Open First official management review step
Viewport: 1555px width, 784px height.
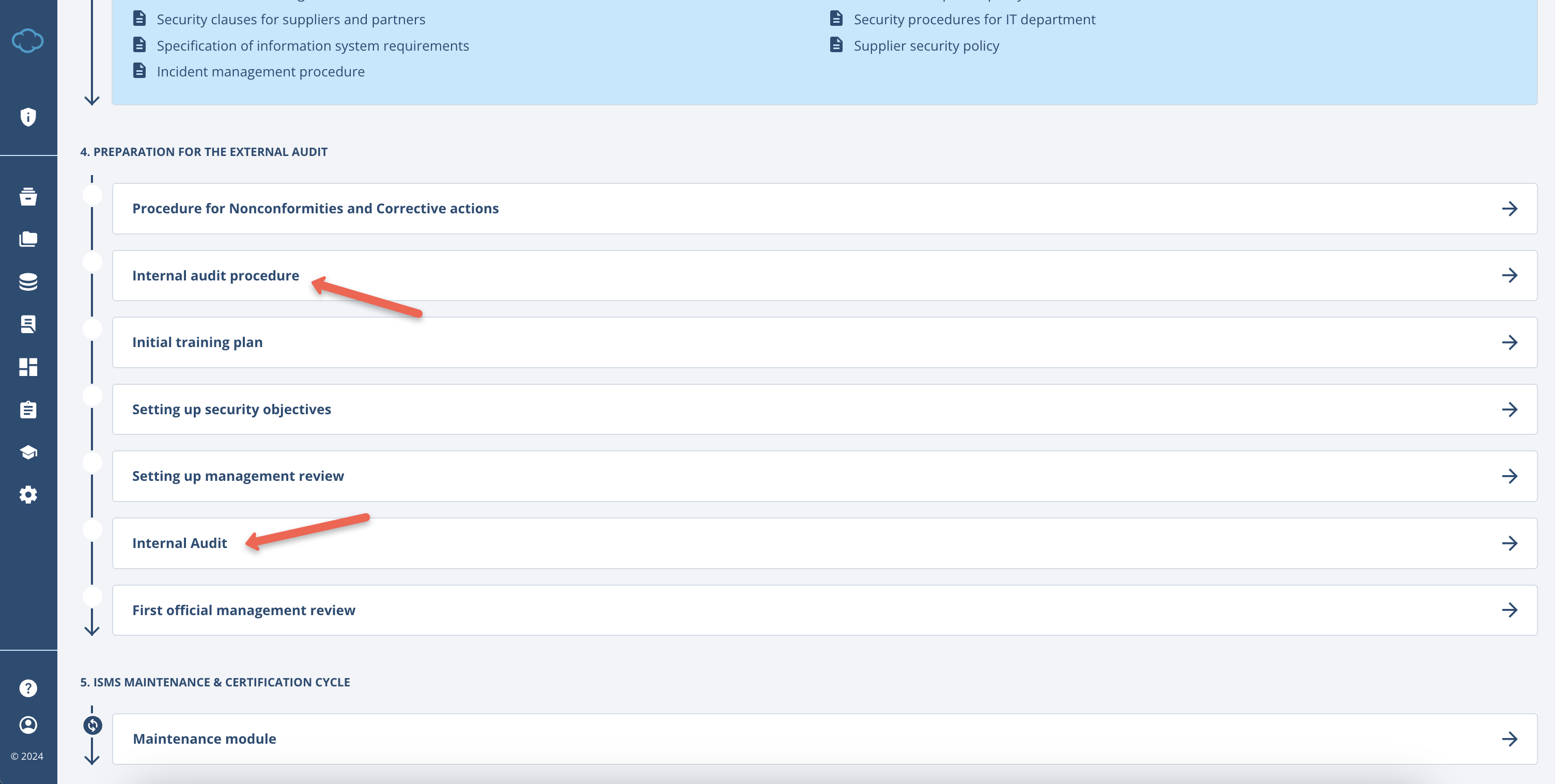244,610
